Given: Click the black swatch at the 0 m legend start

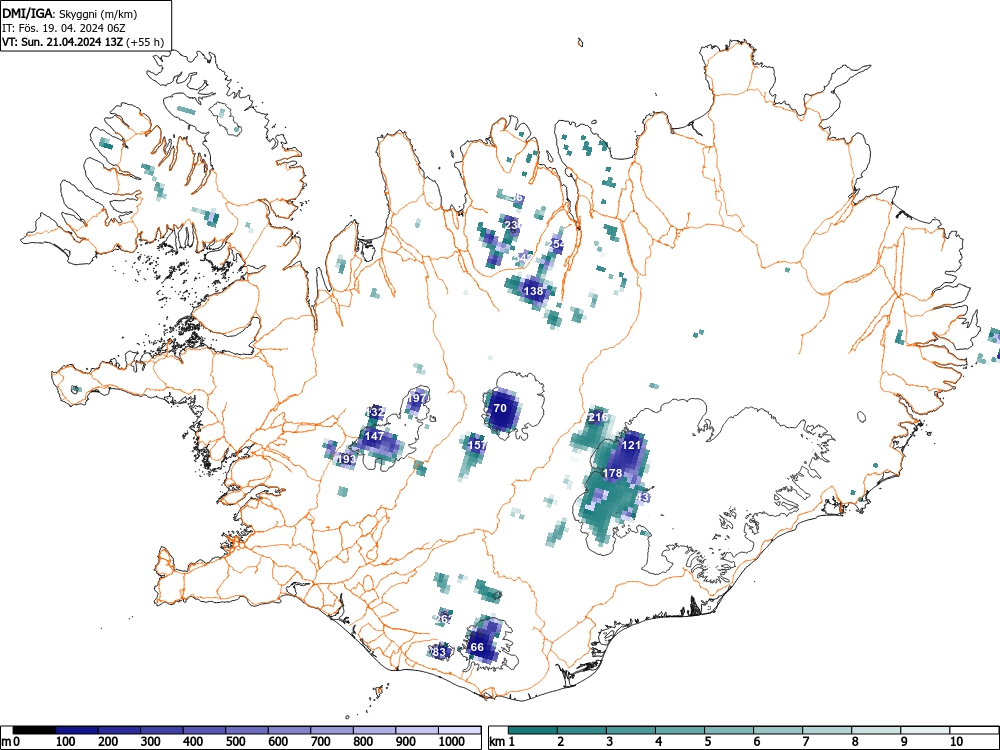Looking at the screenshot, I should (34, 730).
